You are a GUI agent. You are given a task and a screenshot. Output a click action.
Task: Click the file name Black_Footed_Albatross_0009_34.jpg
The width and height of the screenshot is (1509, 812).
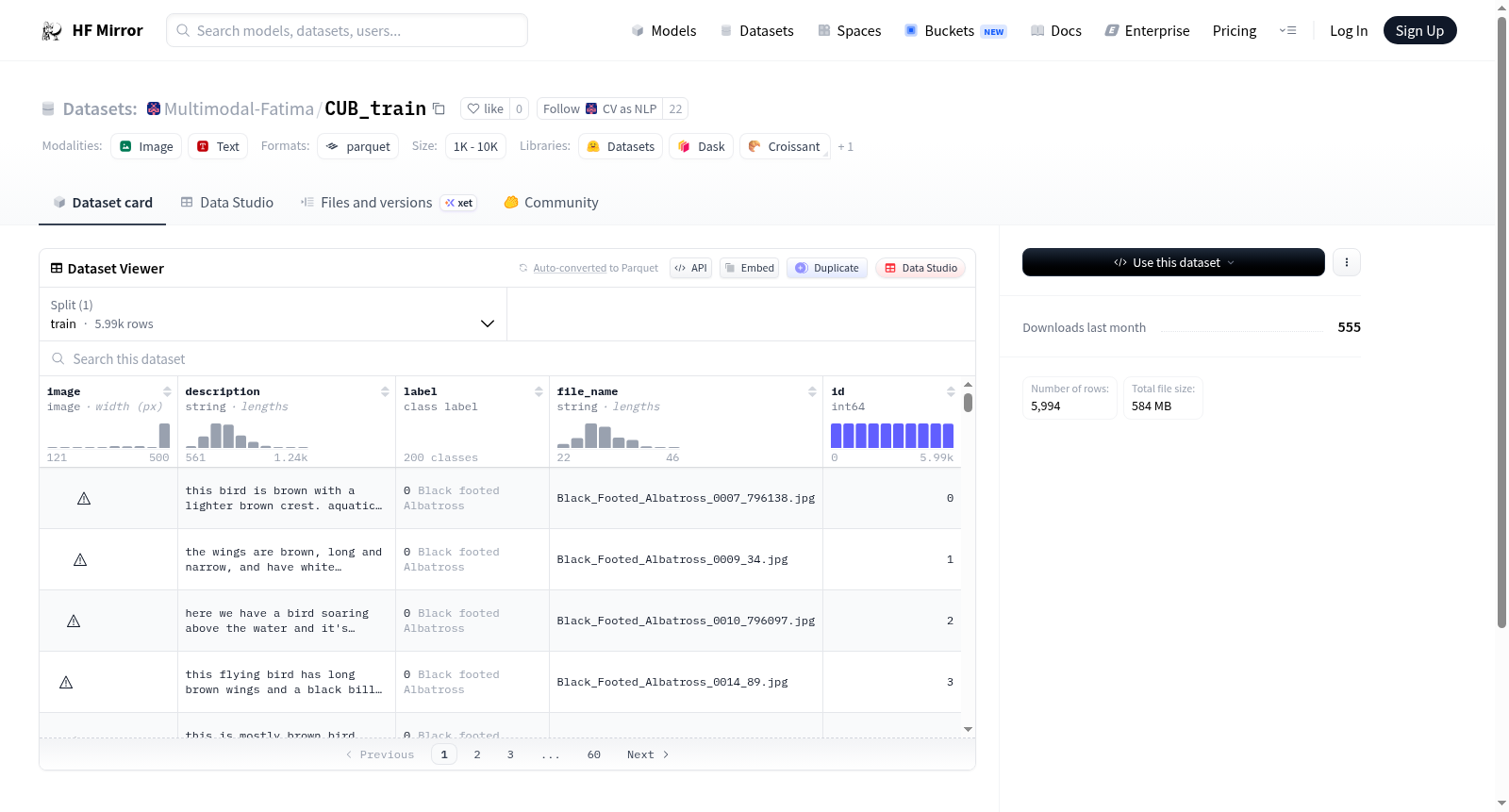pos(672,559)
